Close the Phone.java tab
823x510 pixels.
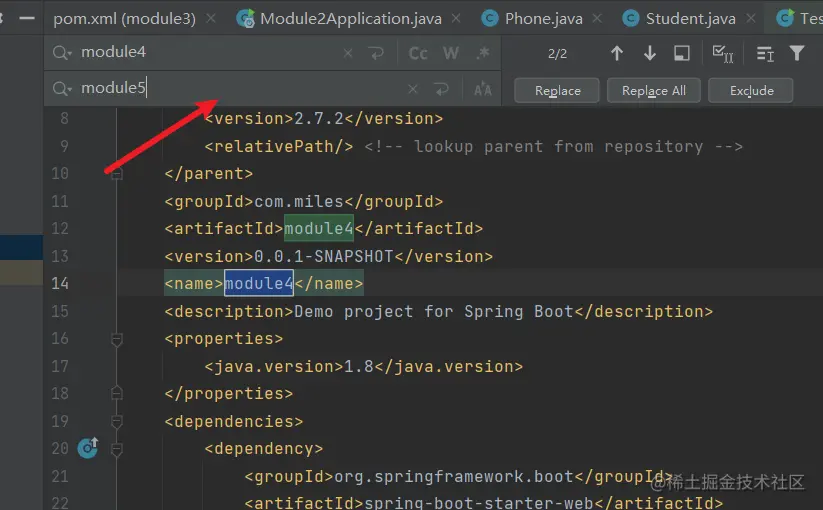point(597,18)
